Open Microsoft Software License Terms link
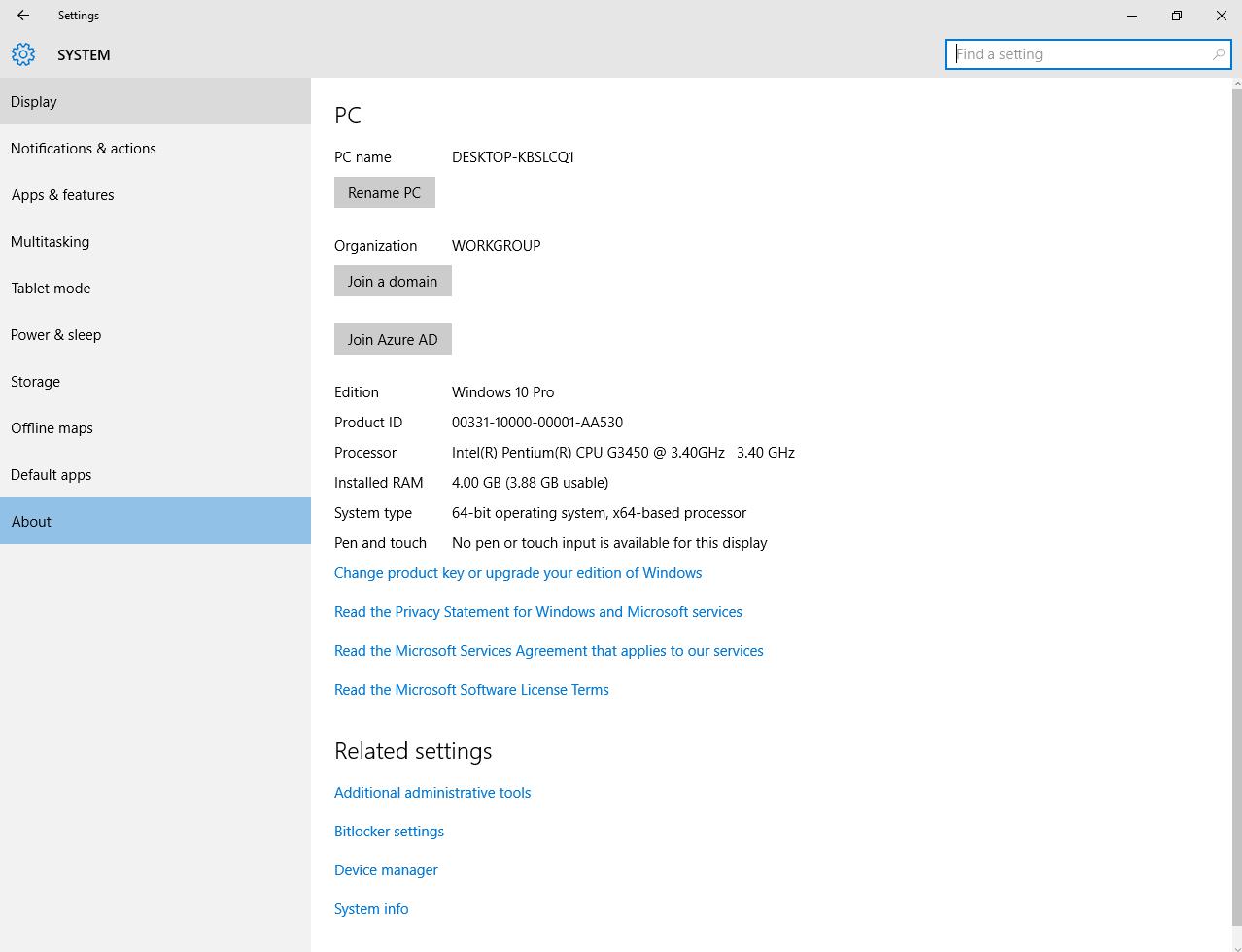Viewport: 1242px width, 952px height. pos(471,690)
